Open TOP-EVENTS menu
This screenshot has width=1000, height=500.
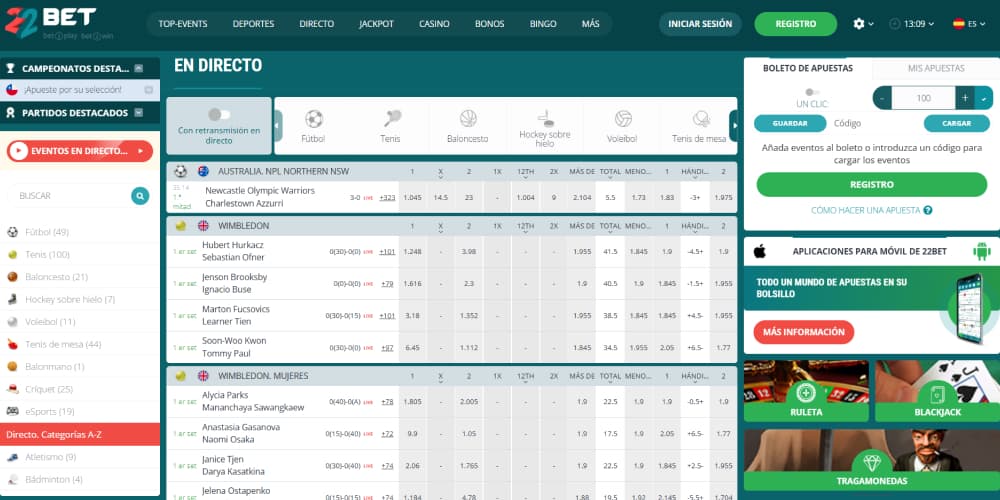183,24
